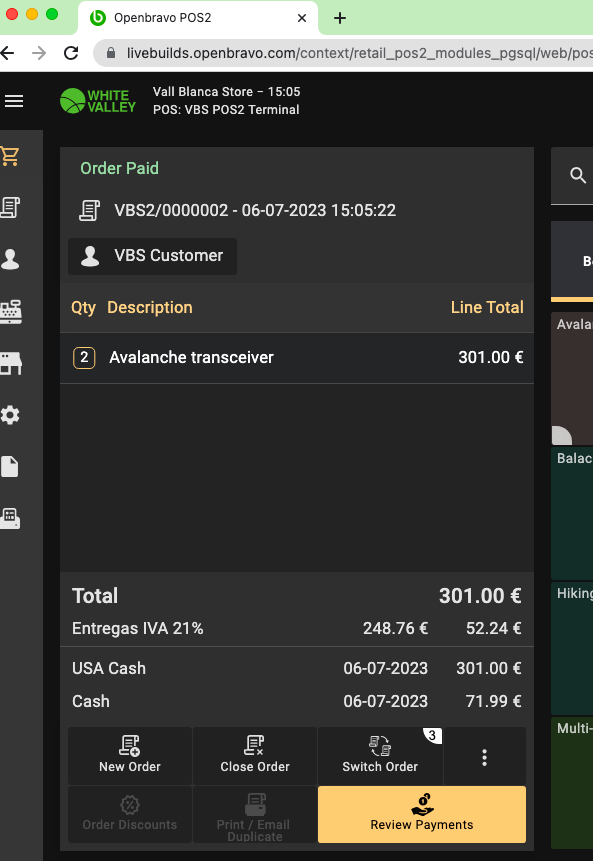Click Close Order button
Viewport: 593px width, 861px height.
click(255, 757)
